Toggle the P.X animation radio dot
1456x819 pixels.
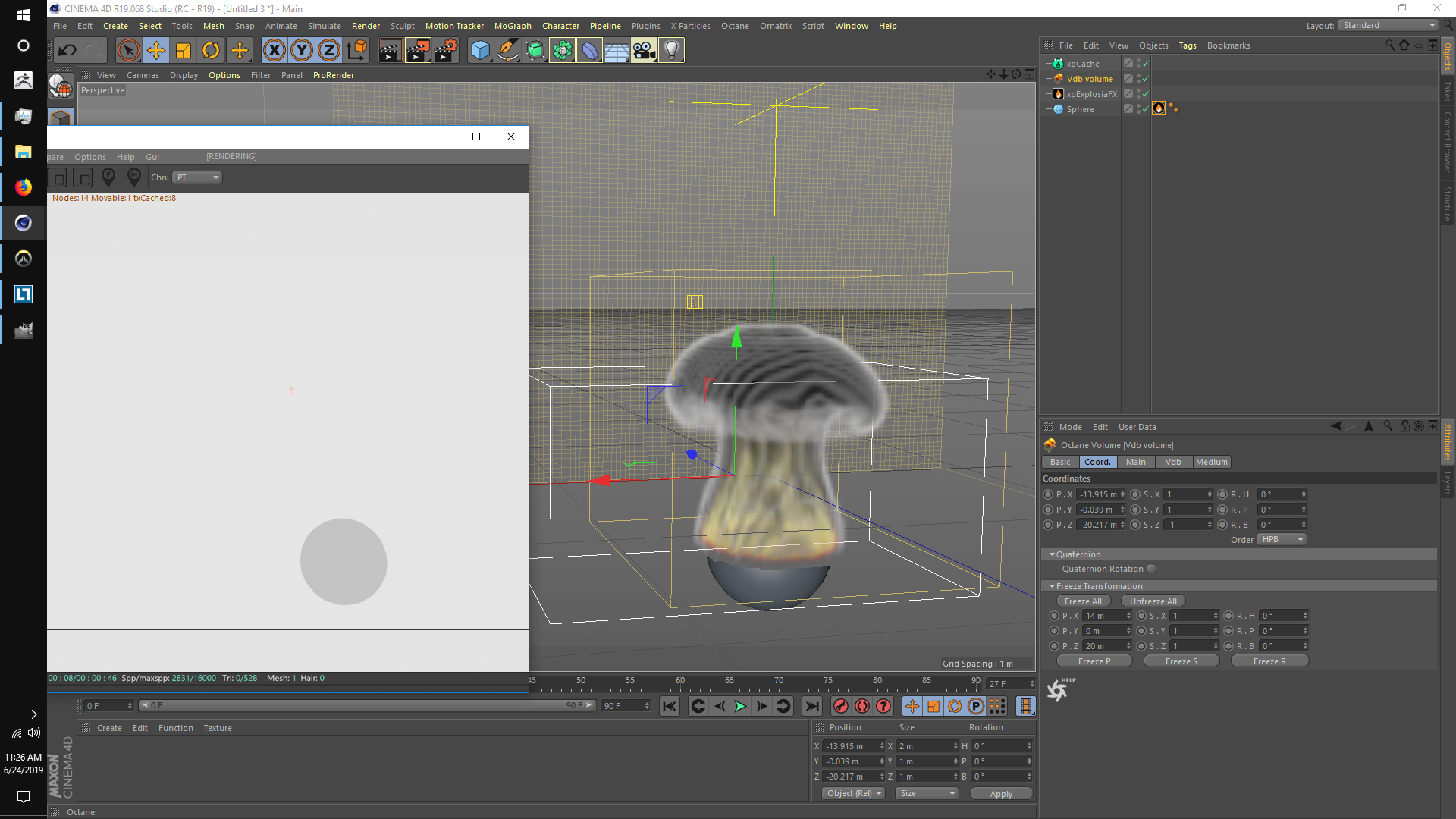point(1048,494)
